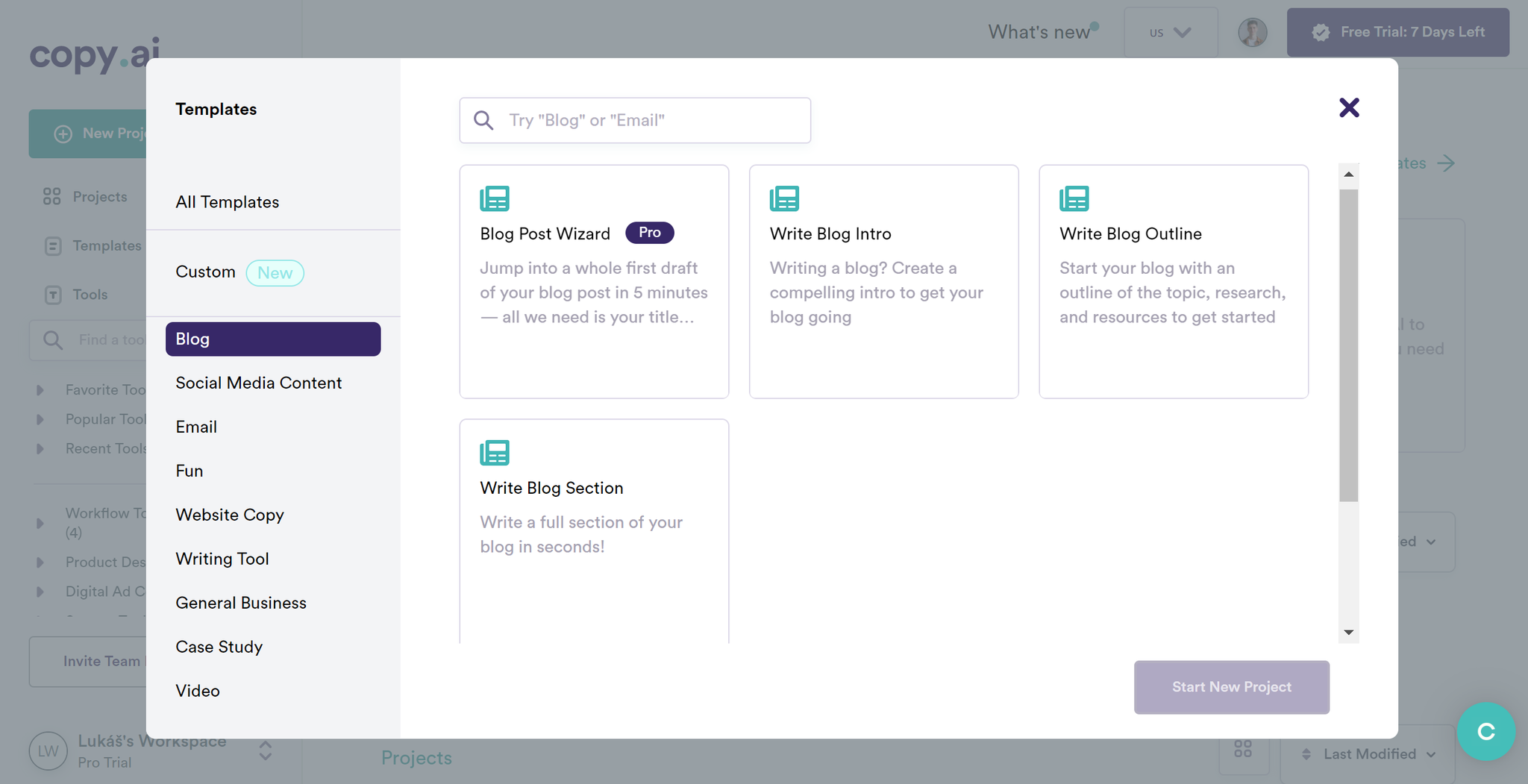The width and height of the screenshot is (1528, 784).
Task: Click the user avatar in top bar
Action: [x=1253, y=33]
